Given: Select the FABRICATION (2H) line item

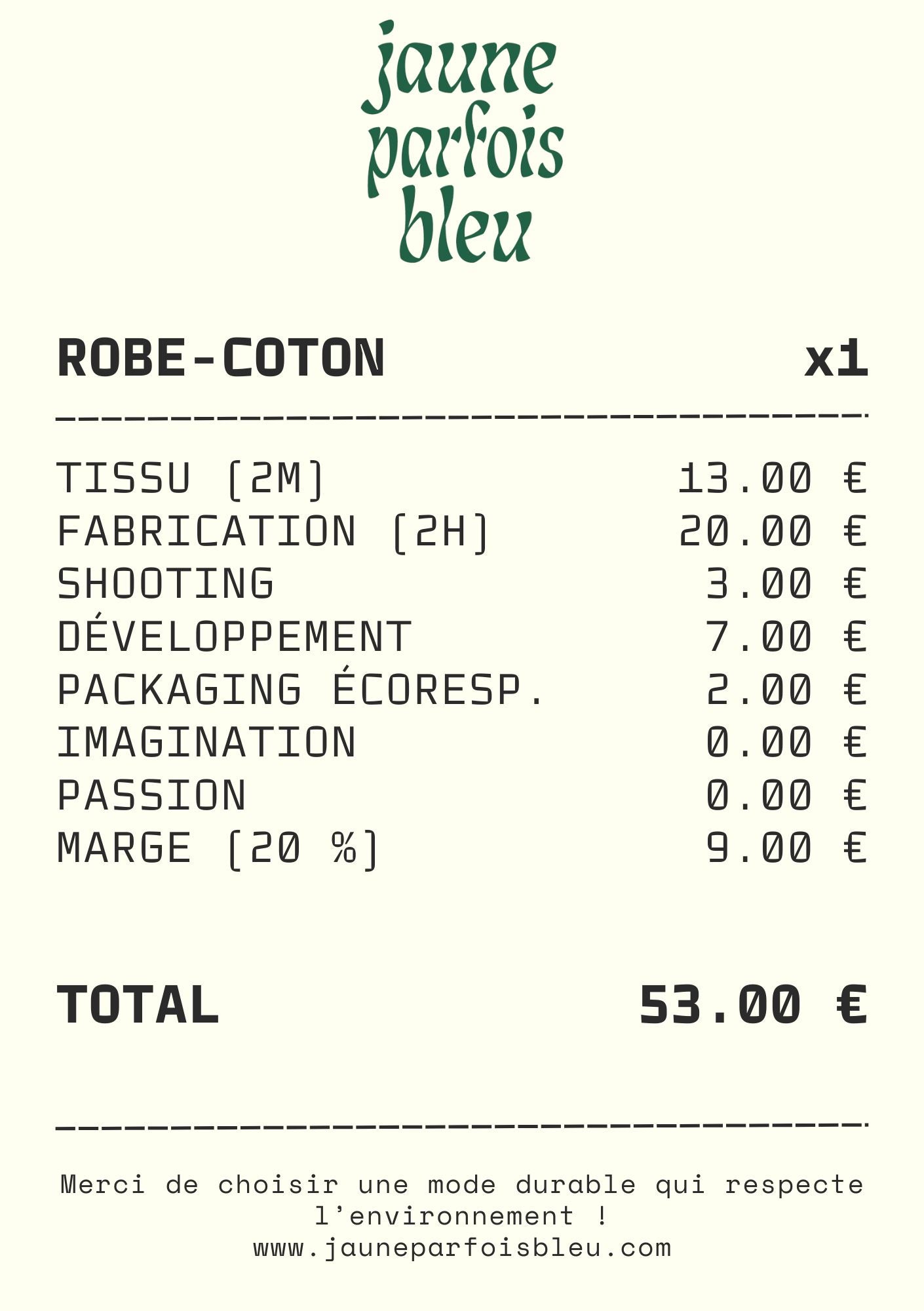Looking at the screenshot, I should tap(273, 531).
